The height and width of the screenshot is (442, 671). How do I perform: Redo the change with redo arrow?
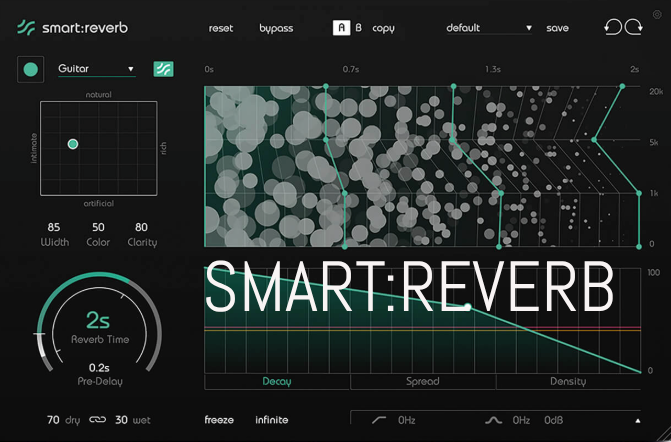coord(633,28)
